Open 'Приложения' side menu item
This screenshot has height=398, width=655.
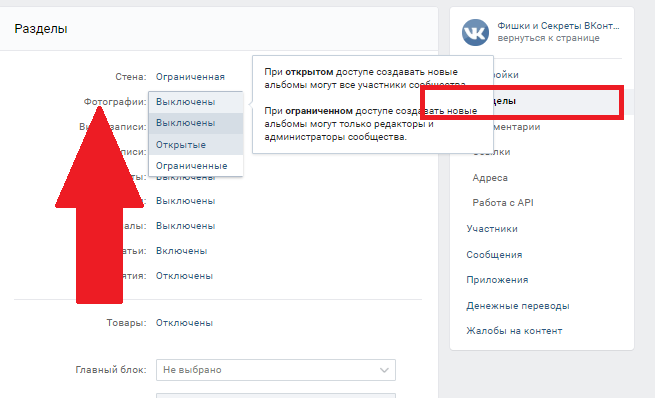pos(497,280)
